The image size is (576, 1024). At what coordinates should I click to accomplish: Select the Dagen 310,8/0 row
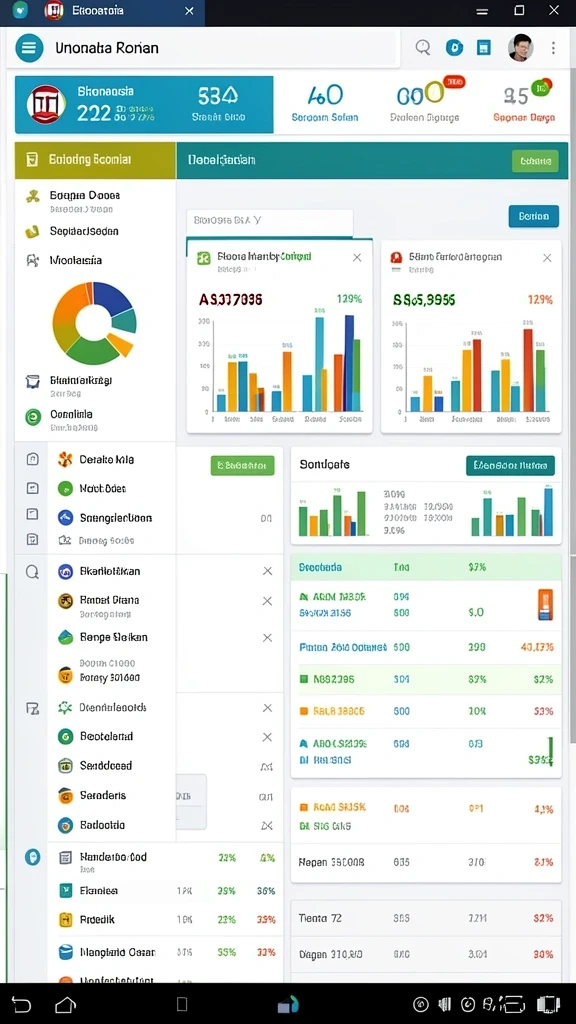click(x=426, y=955)
